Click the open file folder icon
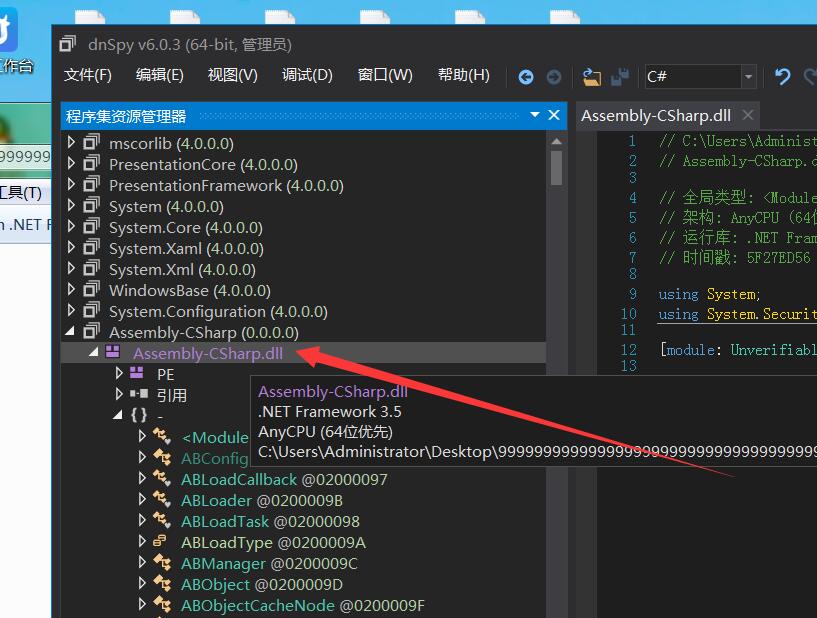 592,77
